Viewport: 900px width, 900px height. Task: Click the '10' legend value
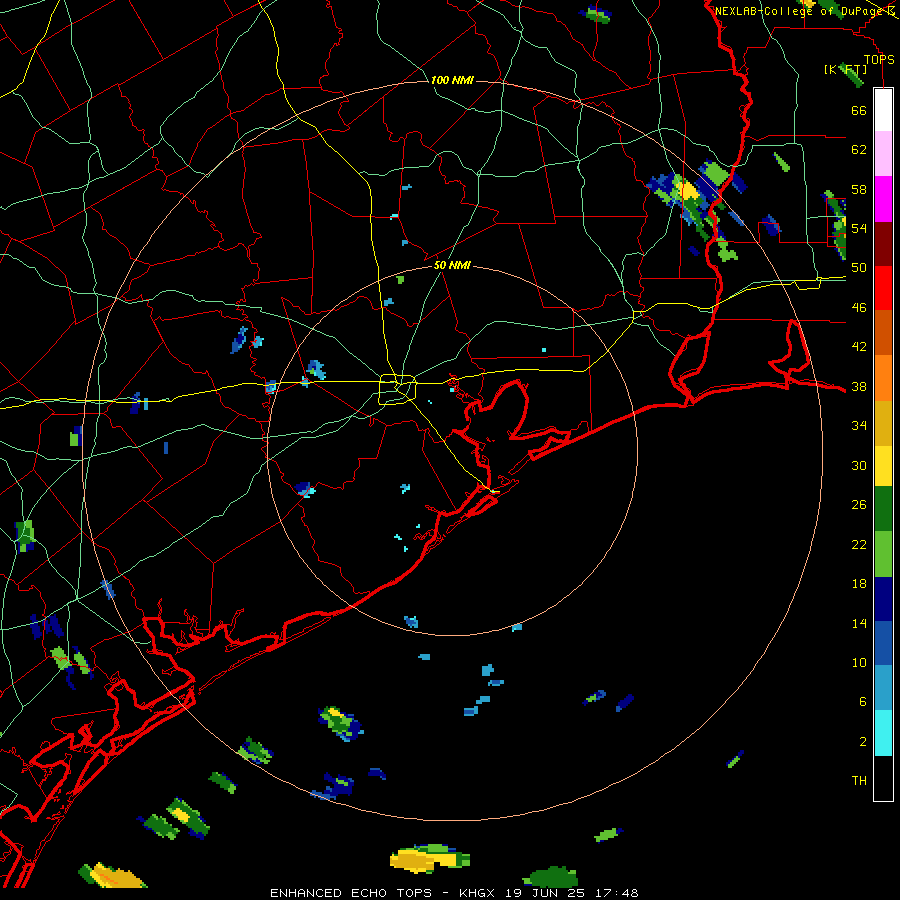[859, 662]
